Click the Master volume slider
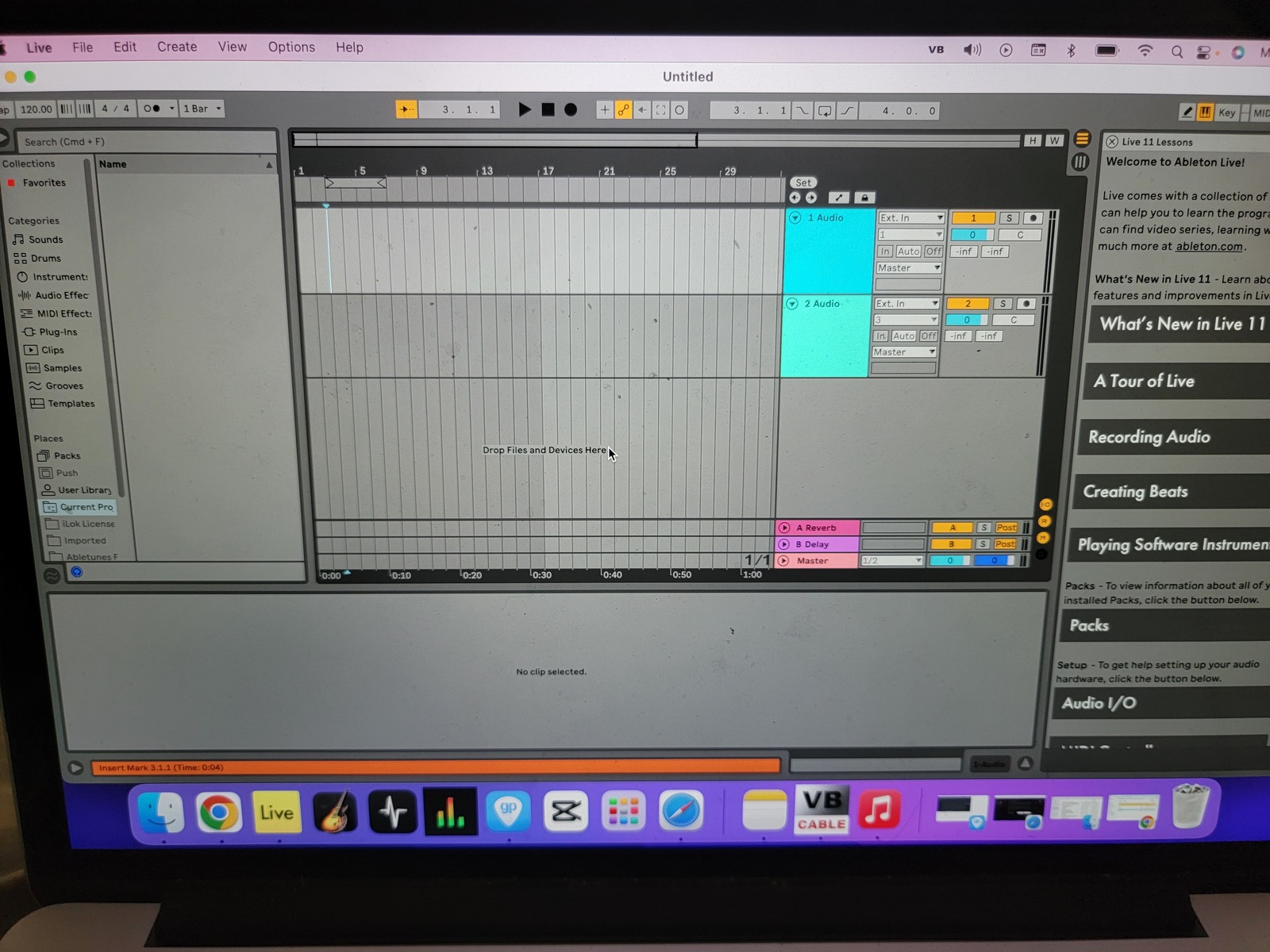Viewport: 1270px width, 952px height. coord(949,560)
